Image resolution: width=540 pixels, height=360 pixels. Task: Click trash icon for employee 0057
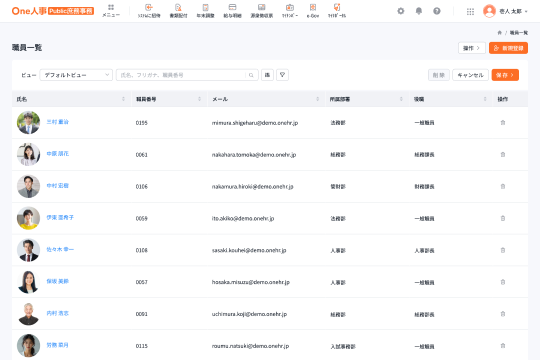click(x=503, y=282)
